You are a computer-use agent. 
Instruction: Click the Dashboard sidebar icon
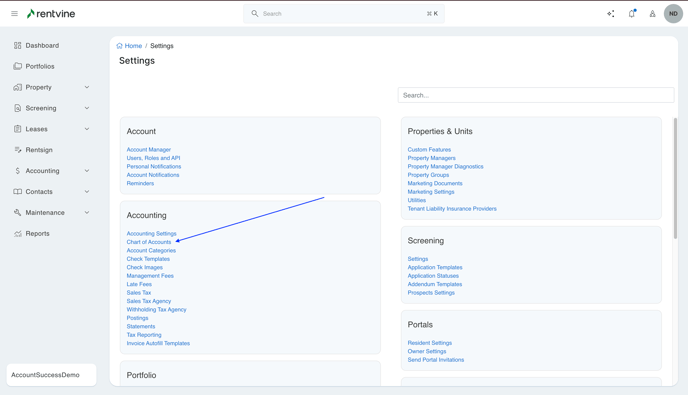[x=18, y=45]
